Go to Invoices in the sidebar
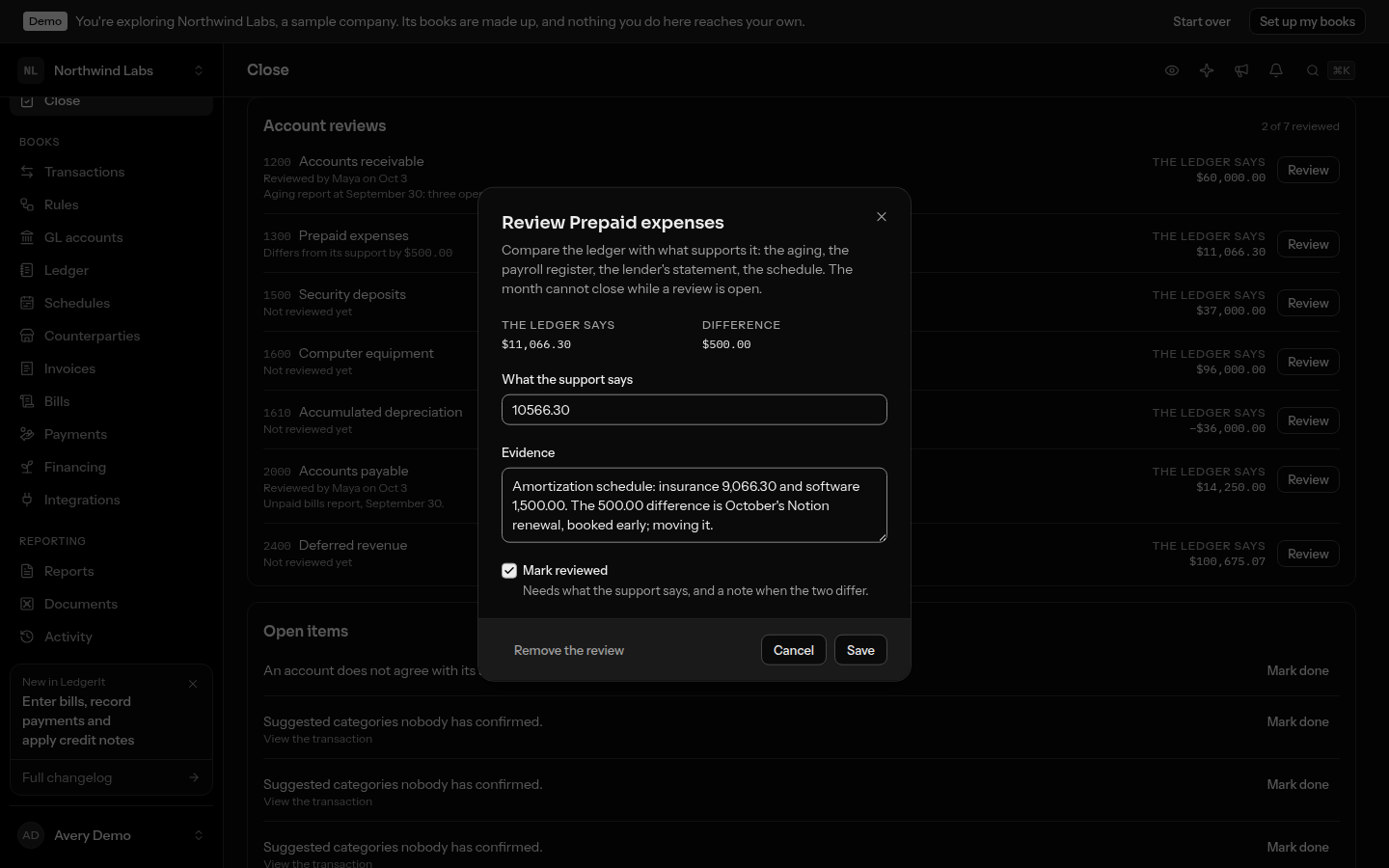Image resolution: width=1389 pixels, height=868 pixels. pos(111,368)
